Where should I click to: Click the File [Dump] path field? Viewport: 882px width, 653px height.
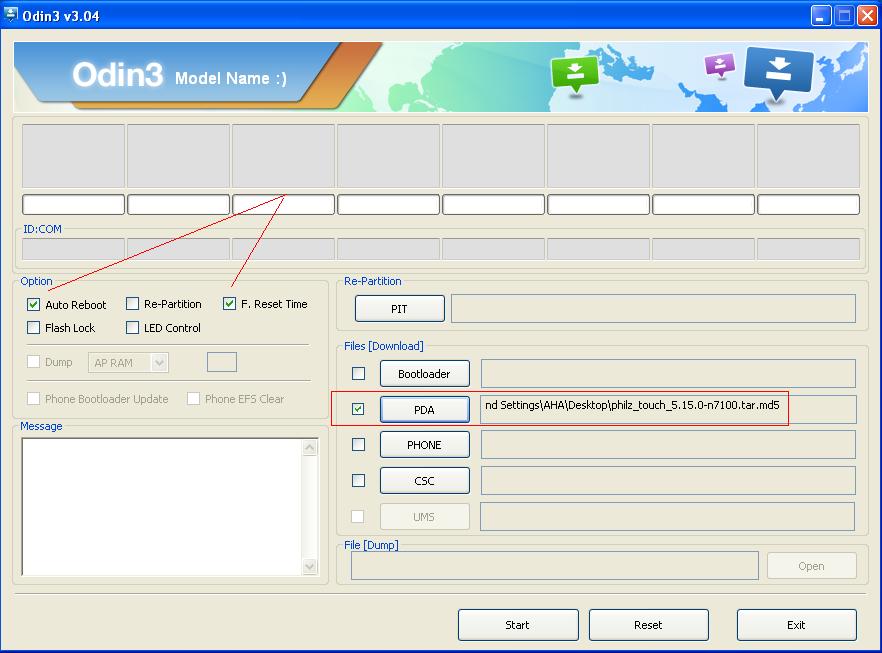coord(555,565)
